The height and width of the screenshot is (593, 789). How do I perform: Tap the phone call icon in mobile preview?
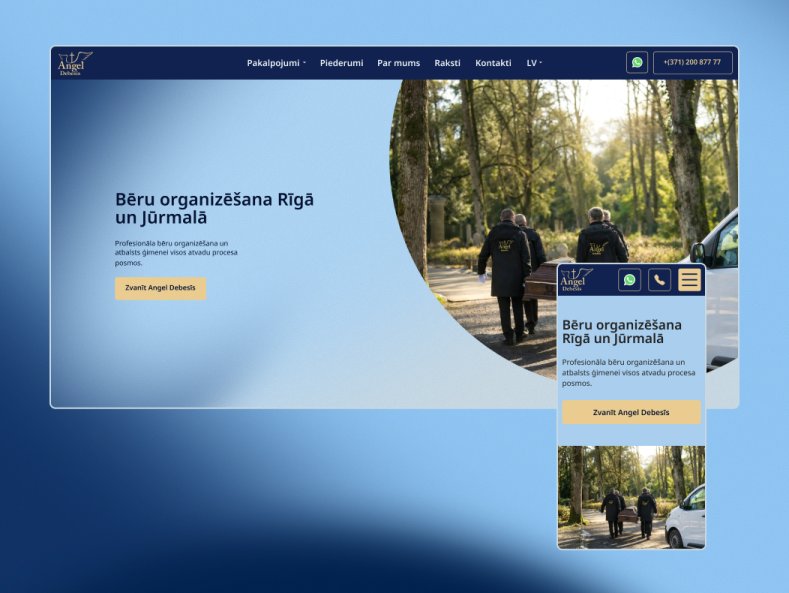pyautogui.click(x=659, y=280)
